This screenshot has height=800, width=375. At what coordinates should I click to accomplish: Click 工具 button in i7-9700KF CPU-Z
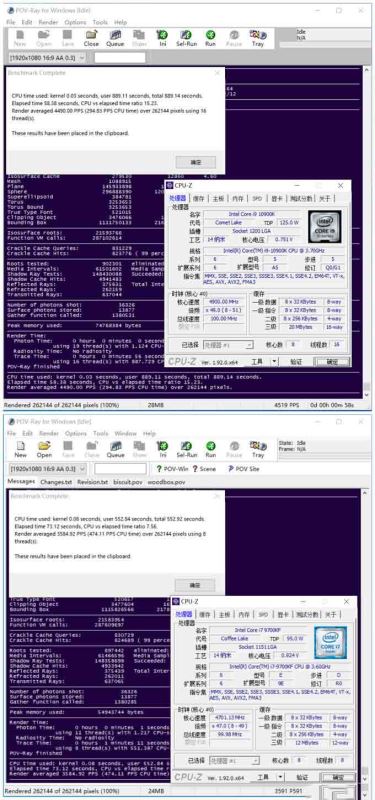tap(263, 777)
